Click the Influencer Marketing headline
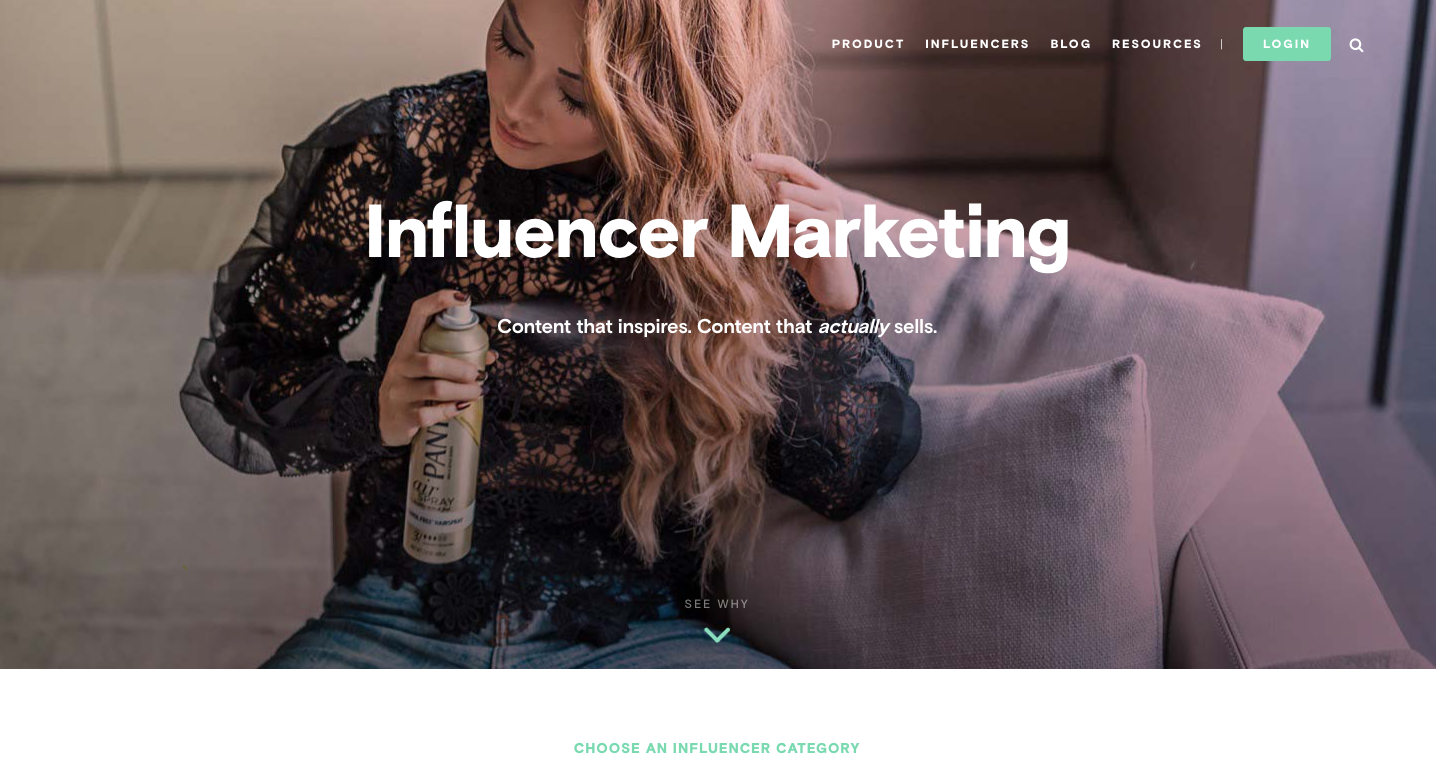The width and height of the screenshot is (1436, 781). pos(717,232)
